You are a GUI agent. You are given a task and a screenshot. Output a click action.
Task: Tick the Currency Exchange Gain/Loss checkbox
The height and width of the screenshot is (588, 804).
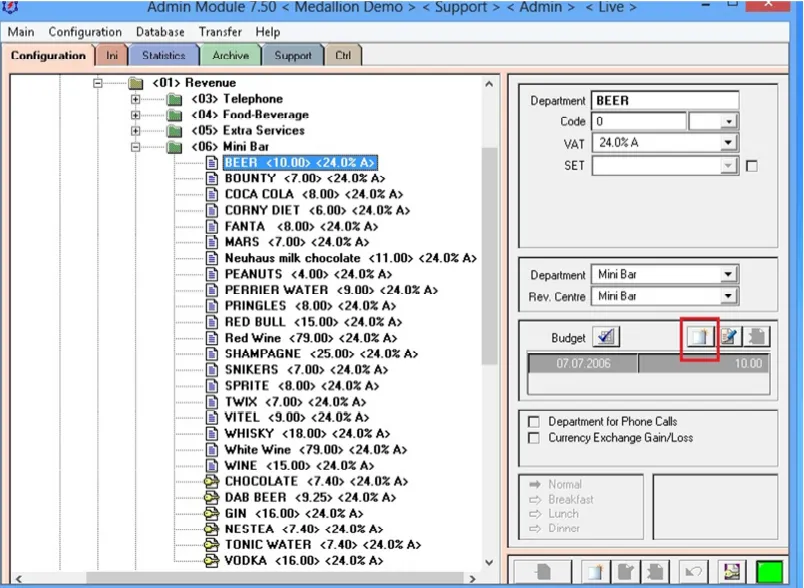[x=534, y=438]
